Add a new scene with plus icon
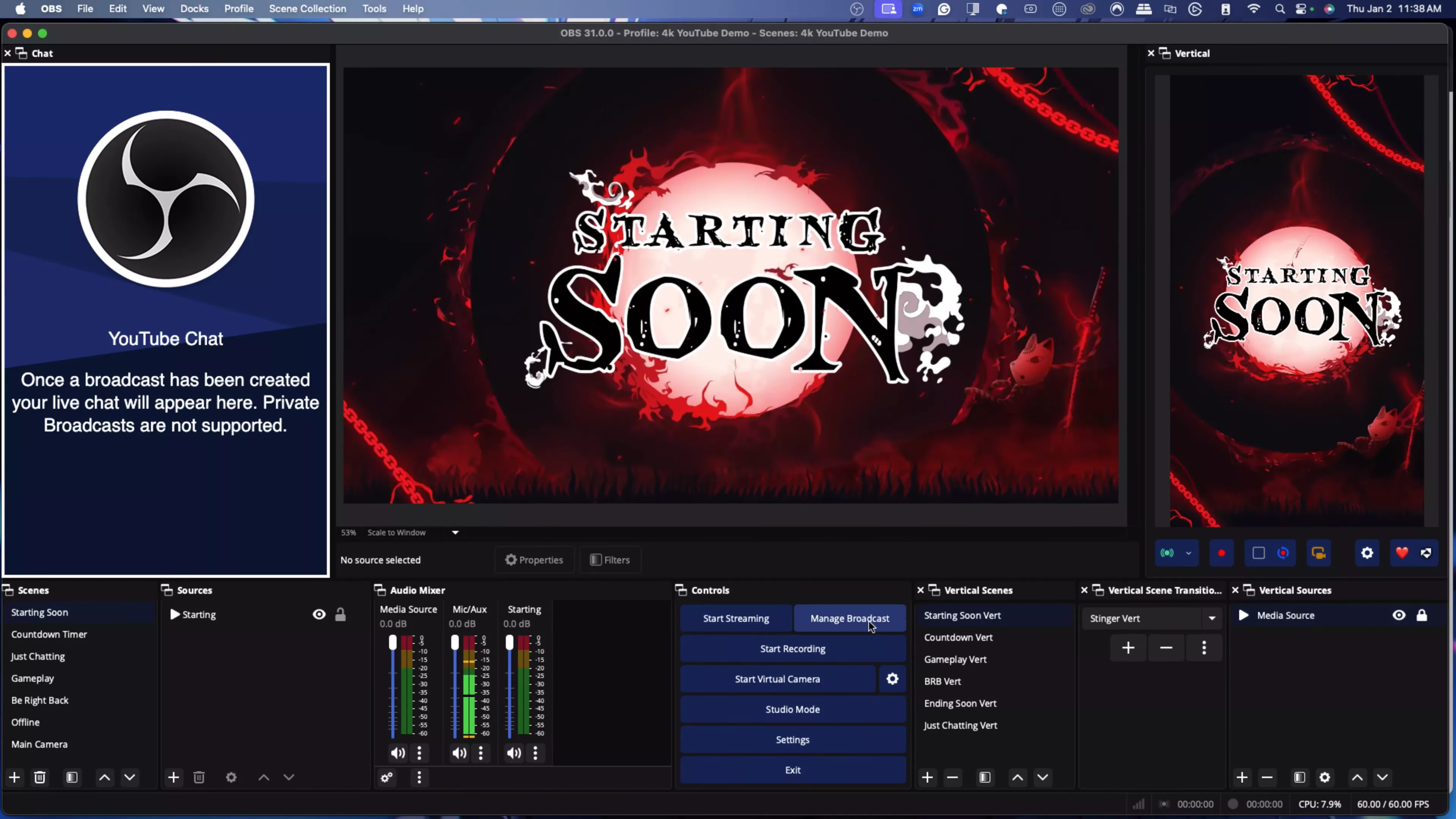 (15, 777)
